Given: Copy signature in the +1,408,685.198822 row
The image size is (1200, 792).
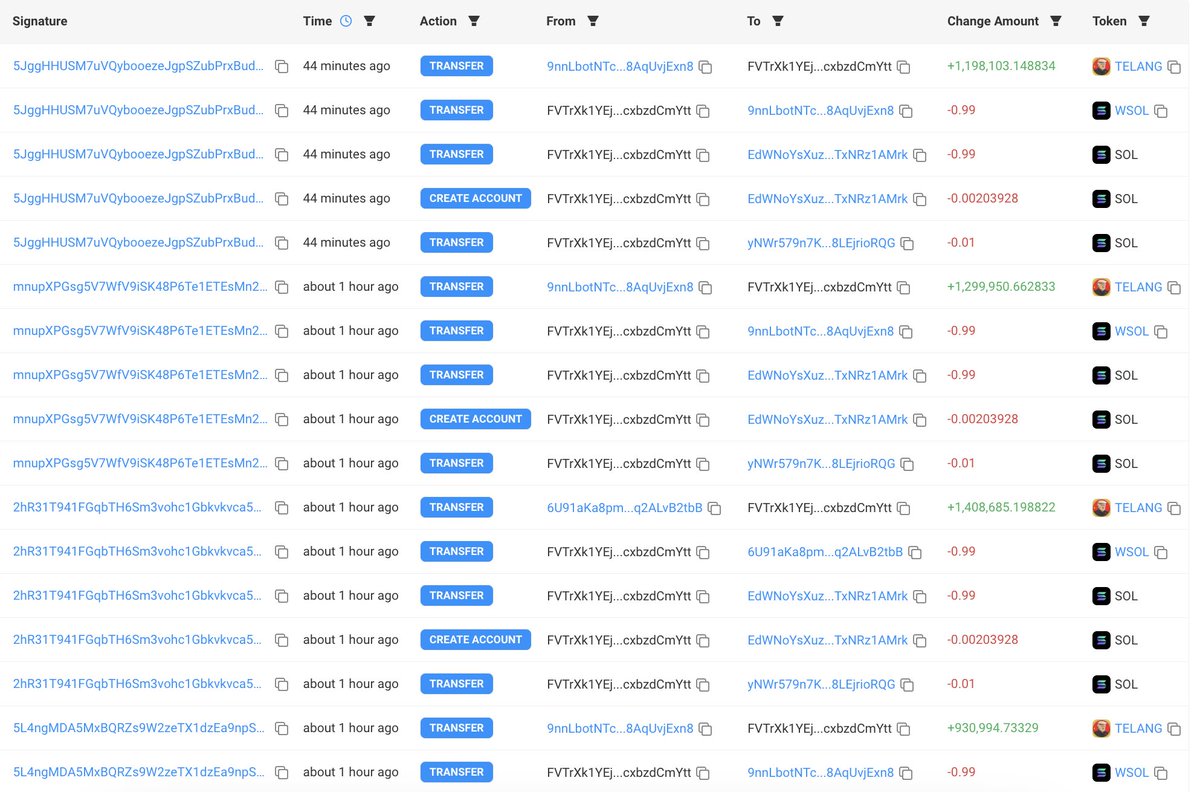Looking at the screenshot, I should [282, 508].
